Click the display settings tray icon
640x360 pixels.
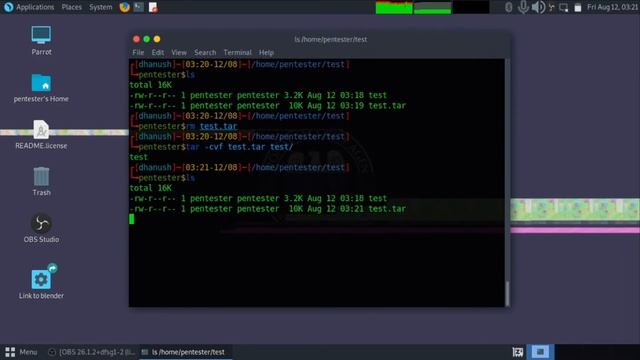(564, 7)
